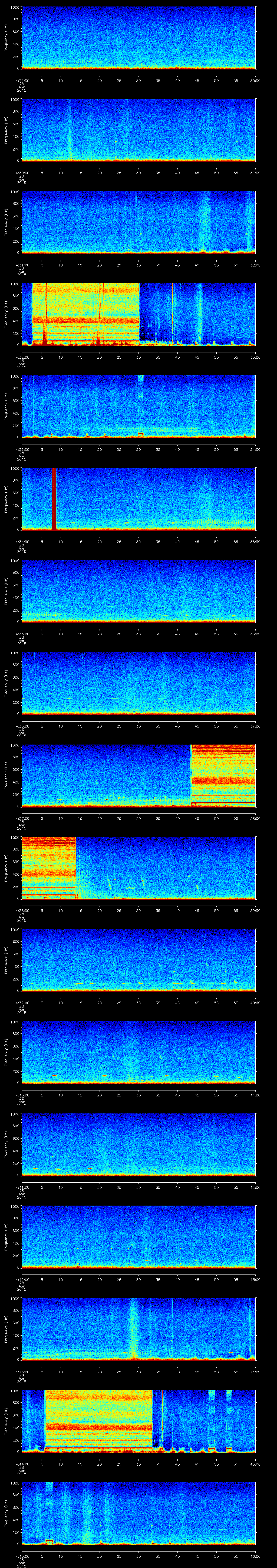Select the spectrogram panel starting at 4:30:00
Image resolution: width=277 pixels, height=1568 pixels.
pyautogui.click(x=138, y=130)
